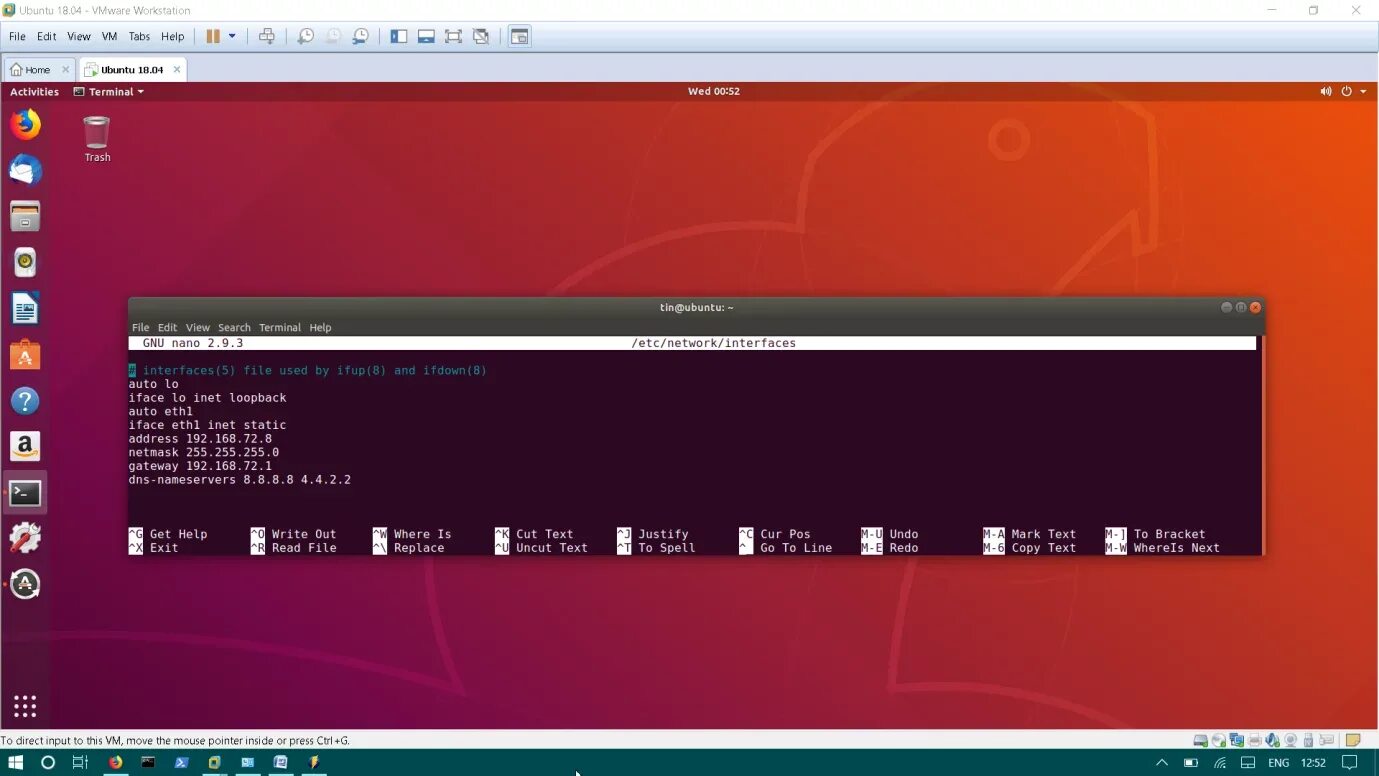Enter full screen mode in VMware
The width and height of the screenshot is (1379, 776).
point(453,36)
